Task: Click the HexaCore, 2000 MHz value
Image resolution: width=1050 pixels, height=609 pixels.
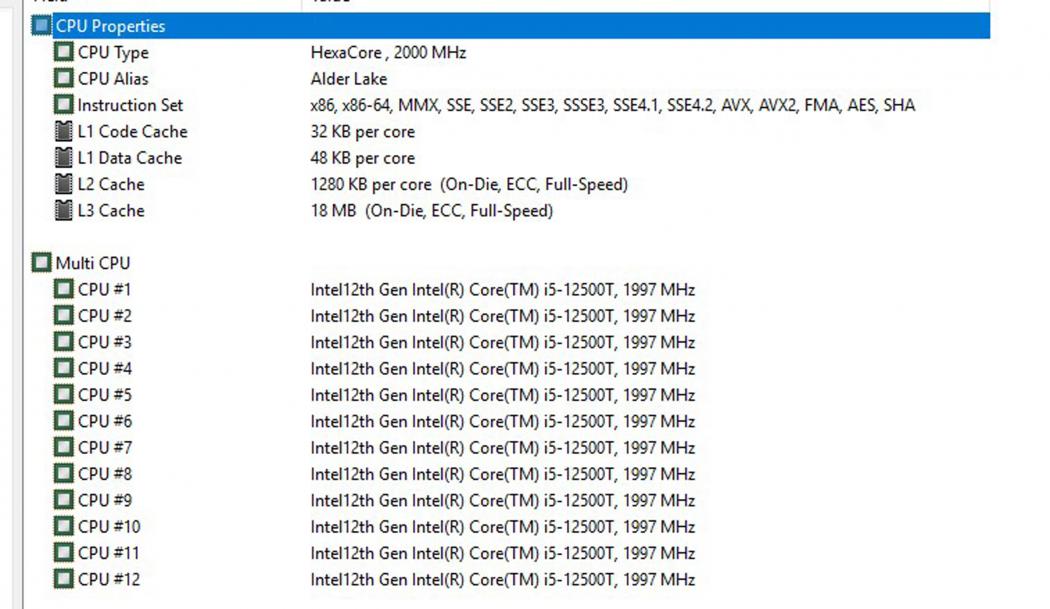Action: pyautogui.click(x=388, y=52)
